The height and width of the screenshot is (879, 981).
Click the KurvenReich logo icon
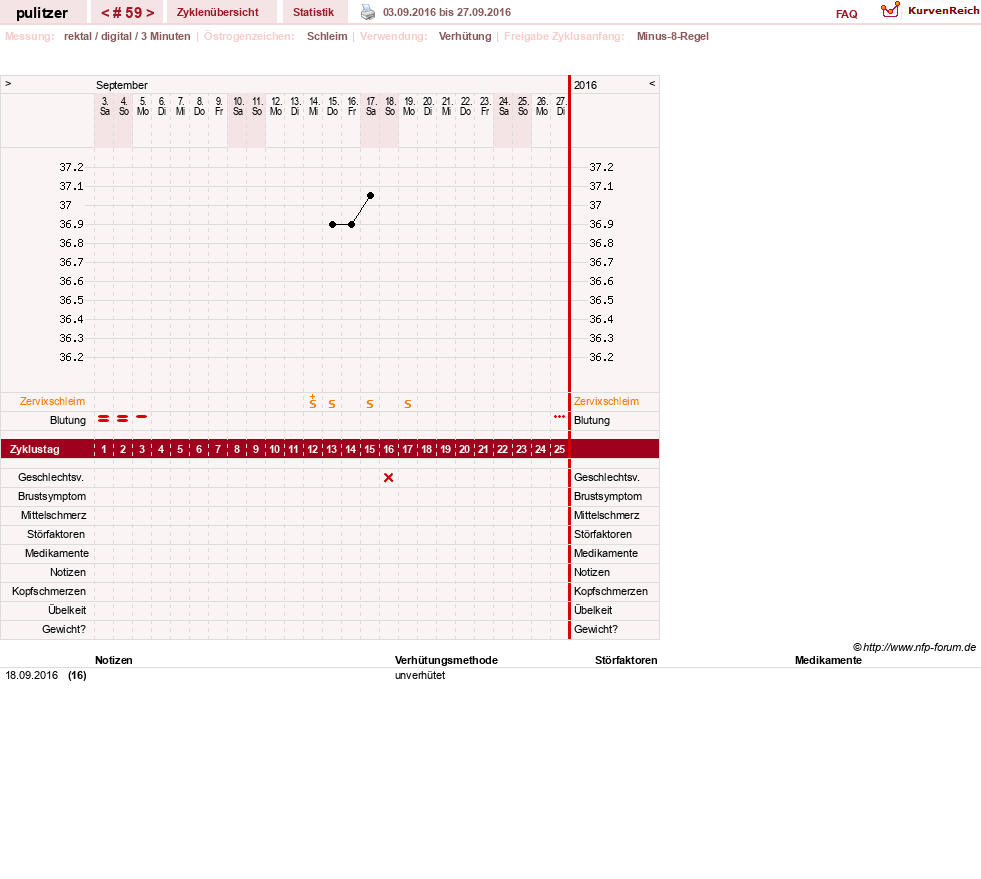[890, 9]
